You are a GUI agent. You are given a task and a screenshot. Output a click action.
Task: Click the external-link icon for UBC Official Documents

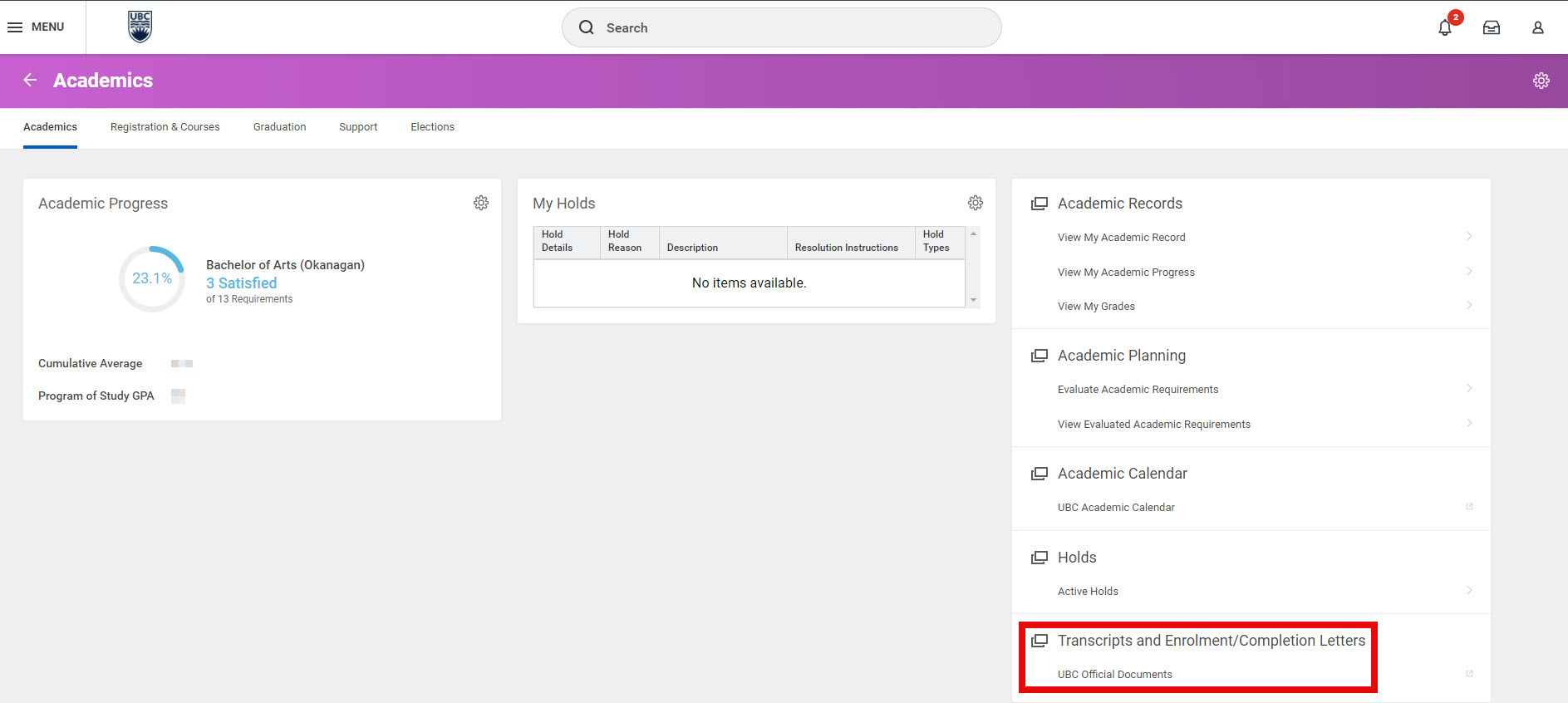(x=1469, y=674)
